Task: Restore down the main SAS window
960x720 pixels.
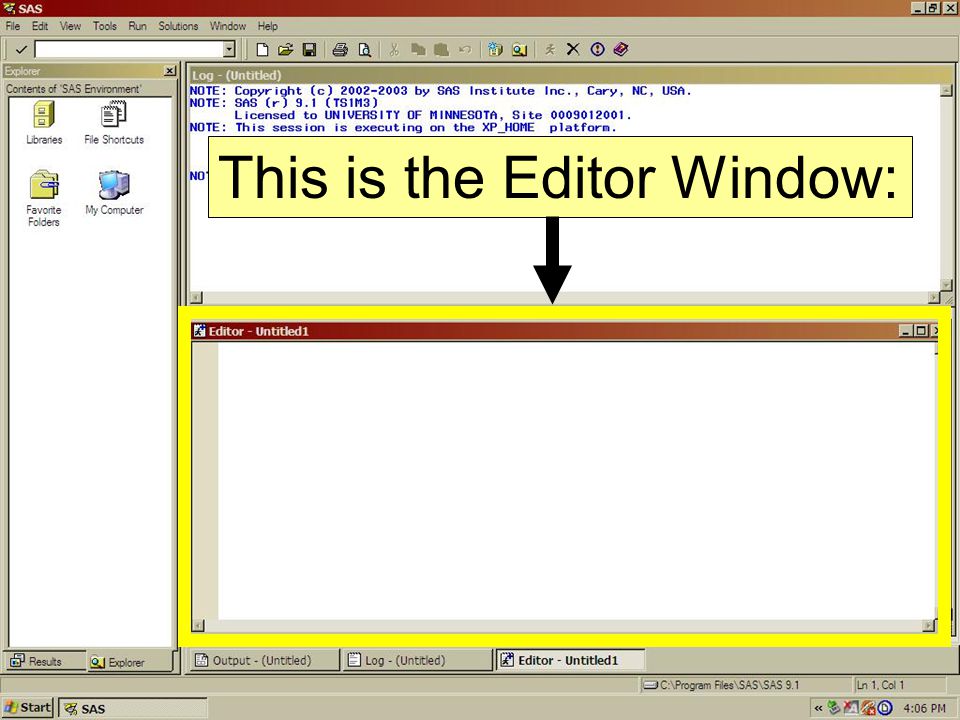Action: [x=932, y=8]
